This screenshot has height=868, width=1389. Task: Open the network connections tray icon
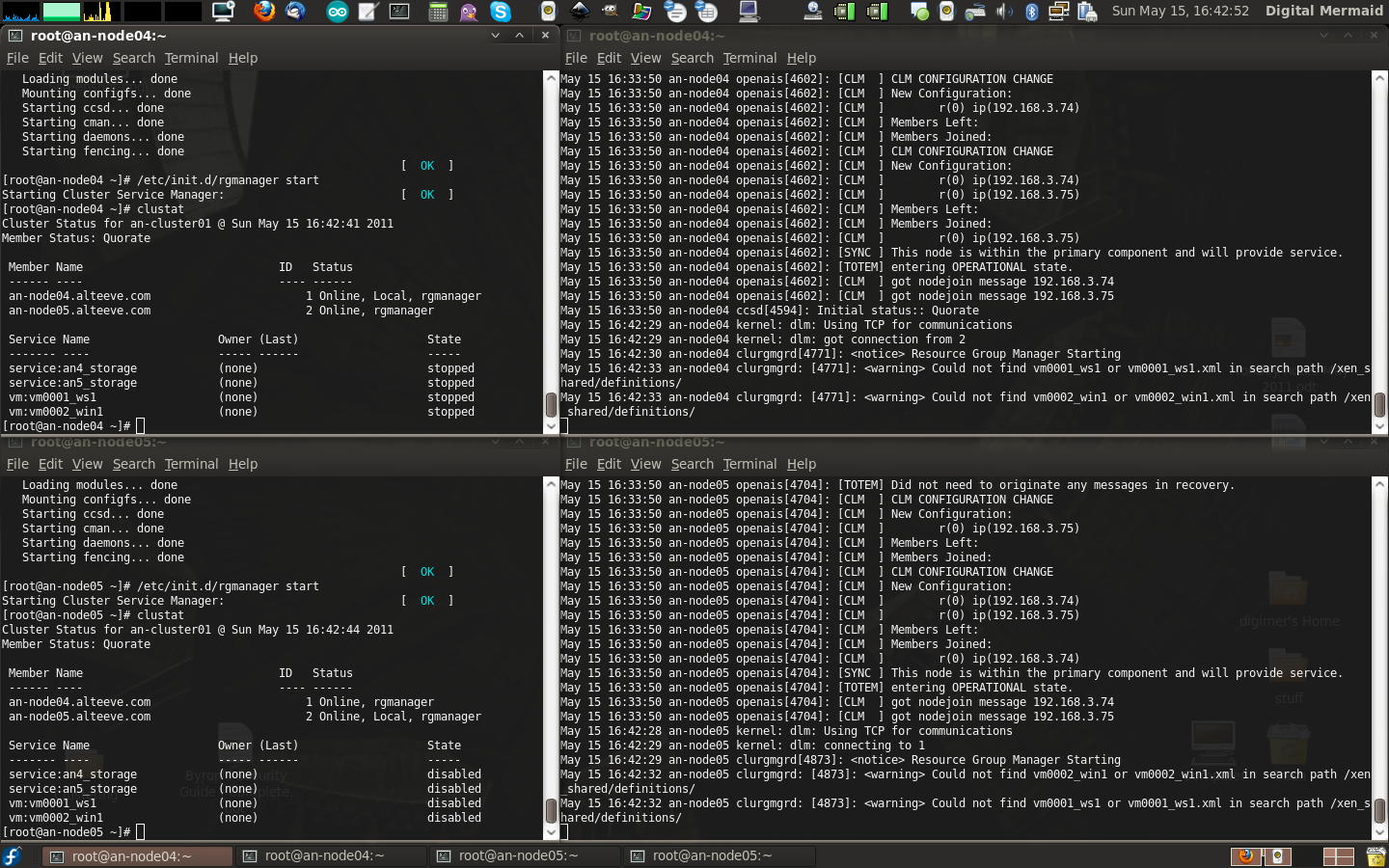point(1058,12)
